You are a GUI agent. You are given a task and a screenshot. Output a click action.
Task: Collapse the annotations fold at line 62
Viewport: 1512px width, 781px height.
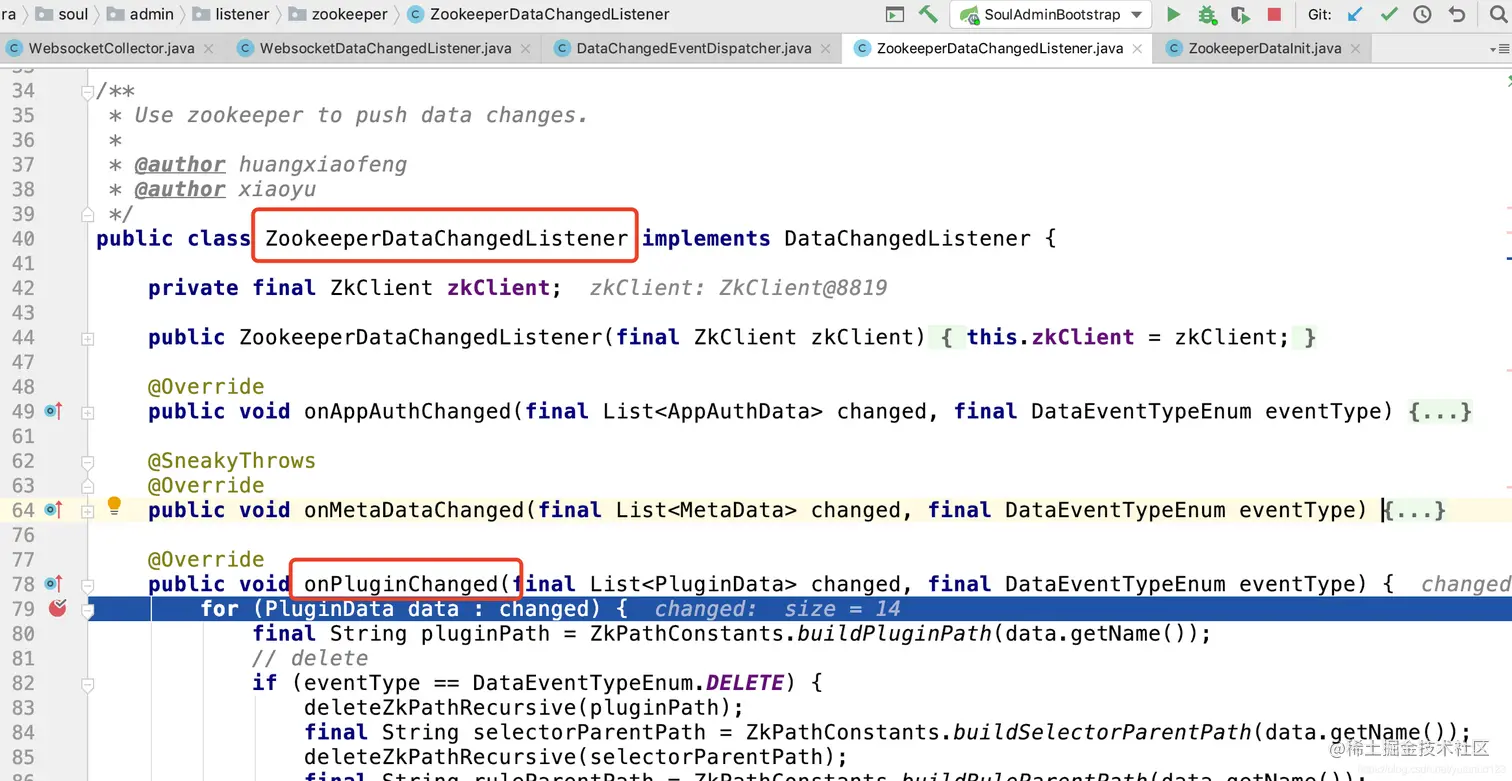(87, 462)
